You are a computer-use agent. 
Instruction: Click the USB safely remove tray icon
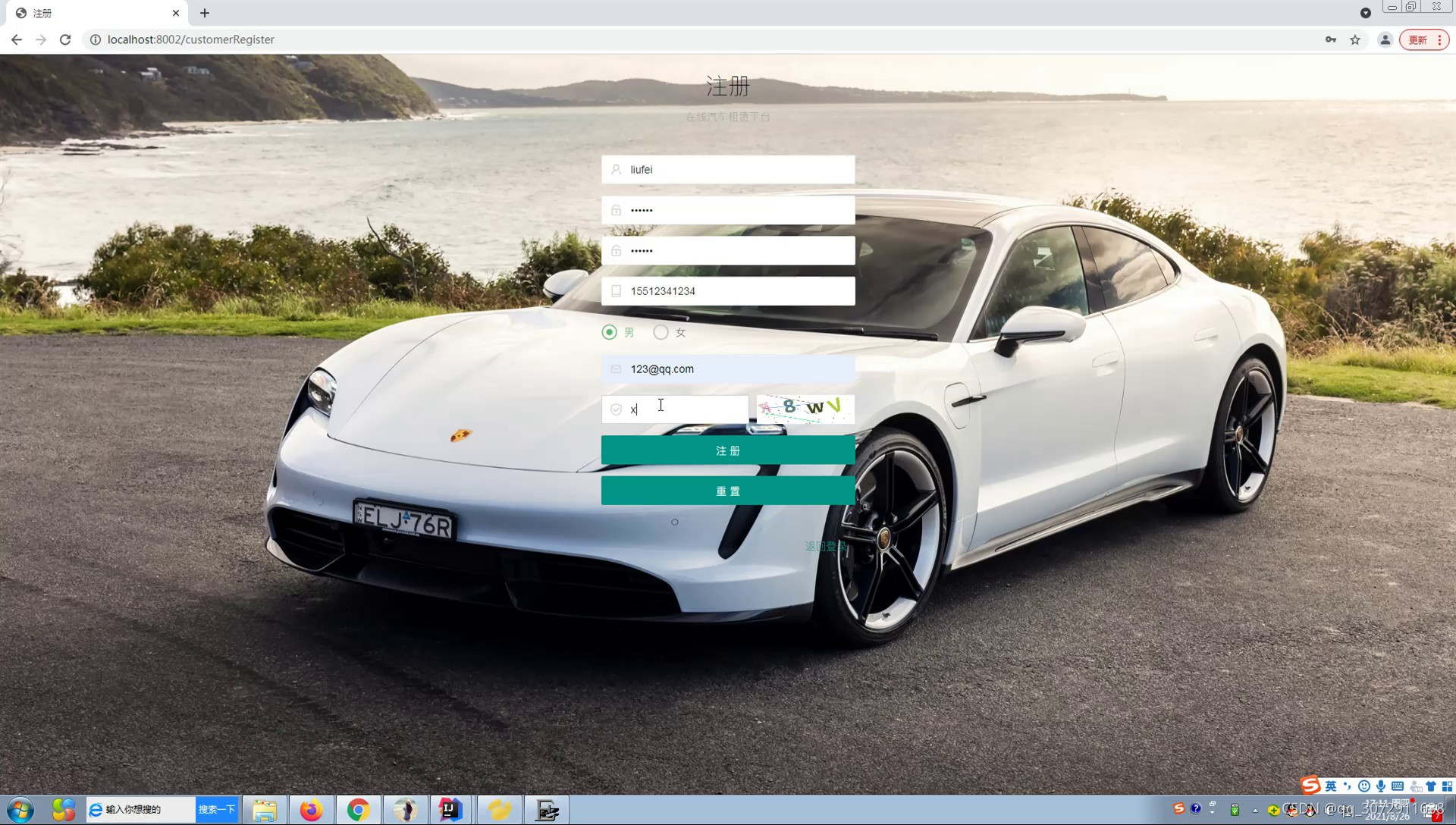1235,810
